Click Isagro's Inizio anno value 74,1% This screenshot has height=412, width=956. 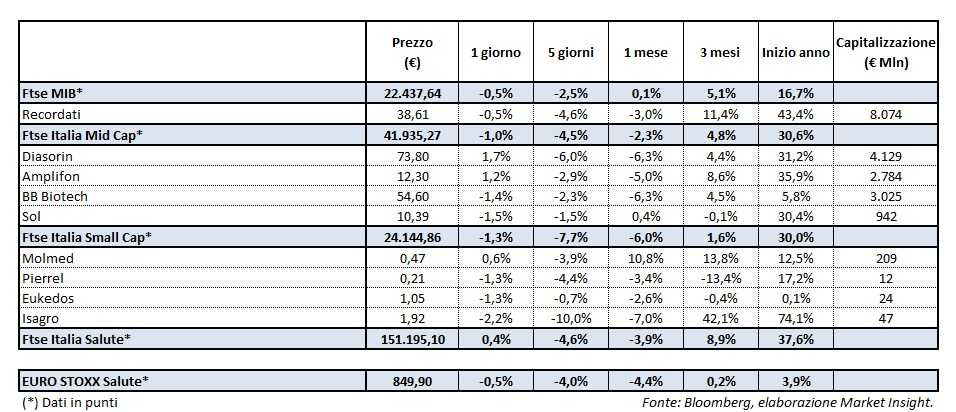pos(796,318)
